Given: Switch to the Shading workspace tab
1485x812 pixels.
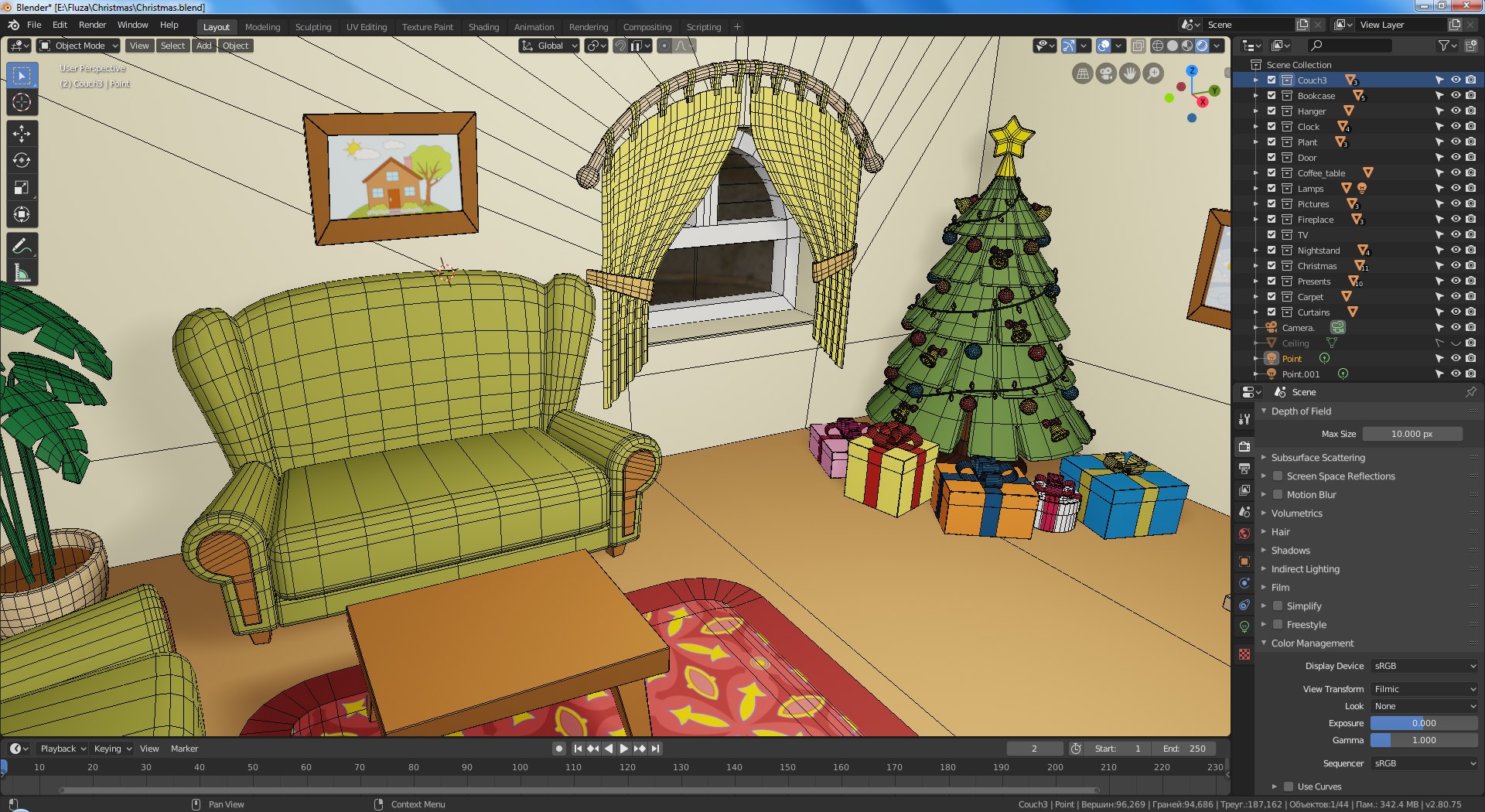Looking at the screenshot, I should pos(483,27).
